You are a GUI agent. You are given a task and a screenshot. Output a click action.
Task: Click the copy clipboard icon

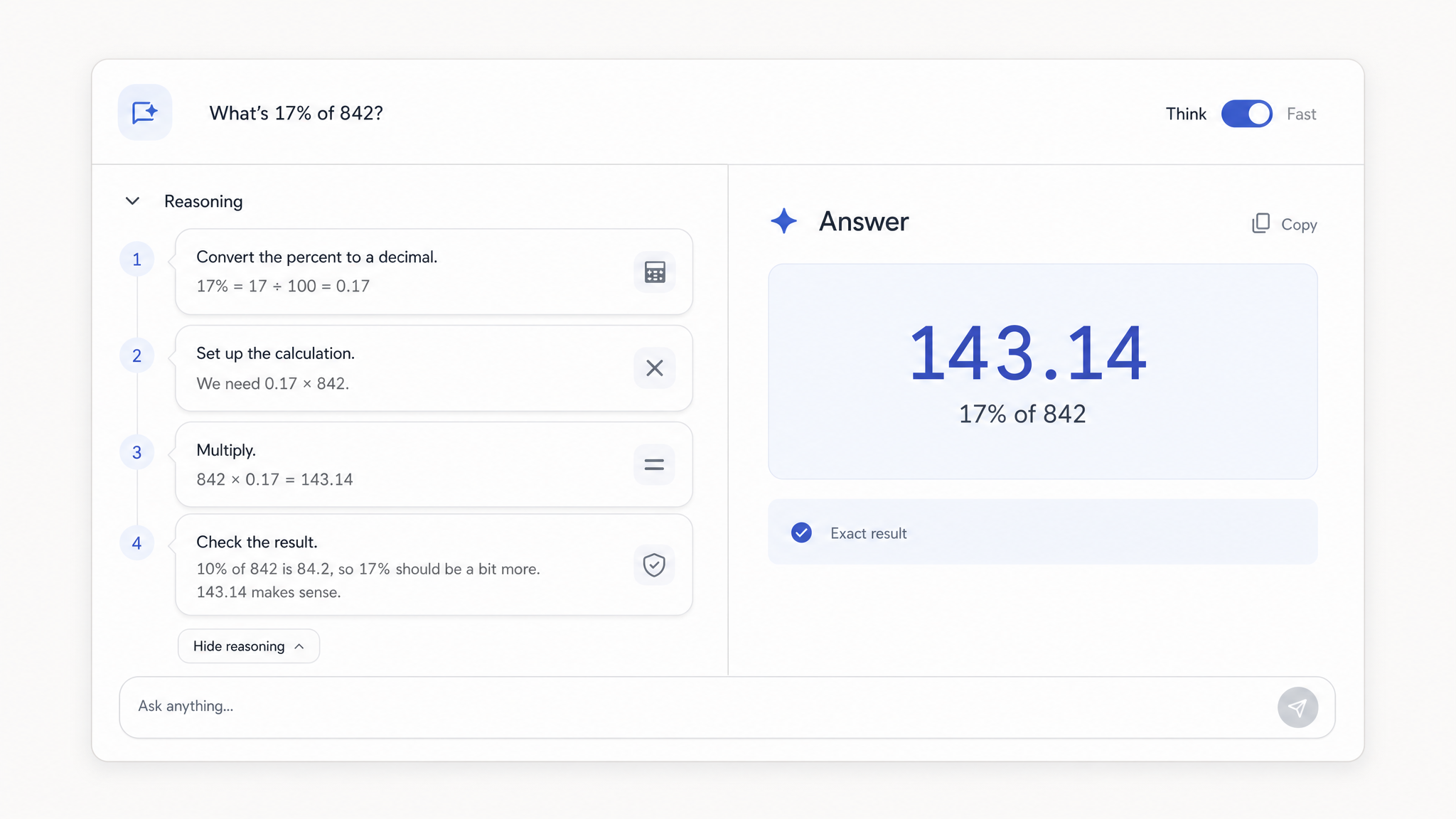[x=1260, y=223]
